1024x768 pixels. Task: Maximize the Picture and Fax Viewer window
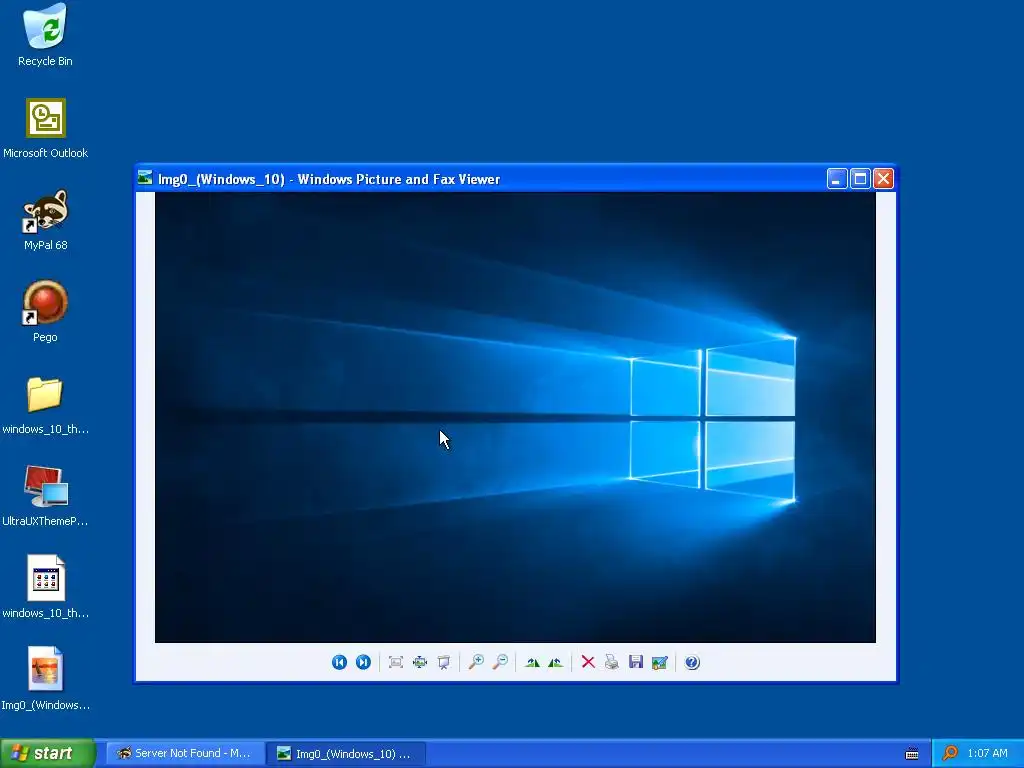coord(861,178)
